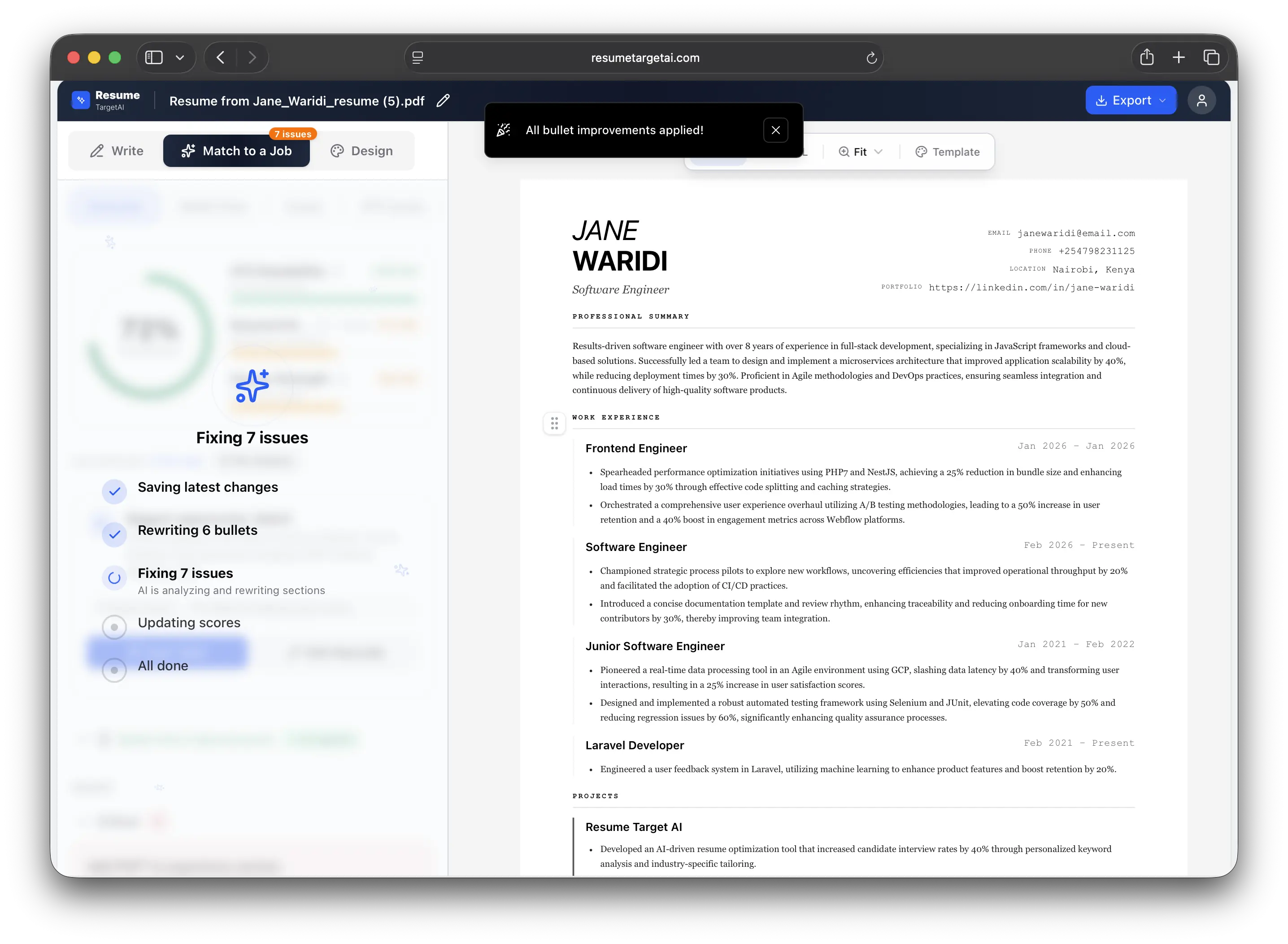Open template options via the palette icon
The height and width of the screenshot is (944, 1288).
pos(920,152)
